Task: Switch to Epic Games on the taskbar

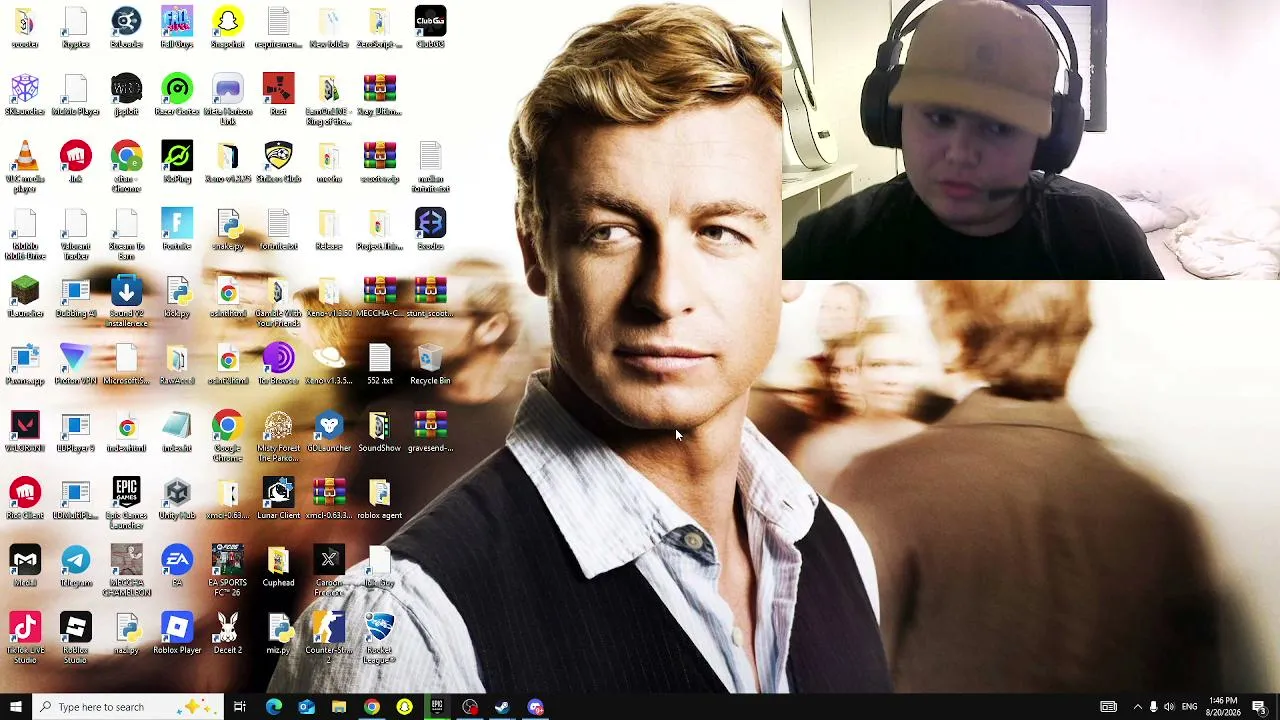Action: tap(437, 707)
